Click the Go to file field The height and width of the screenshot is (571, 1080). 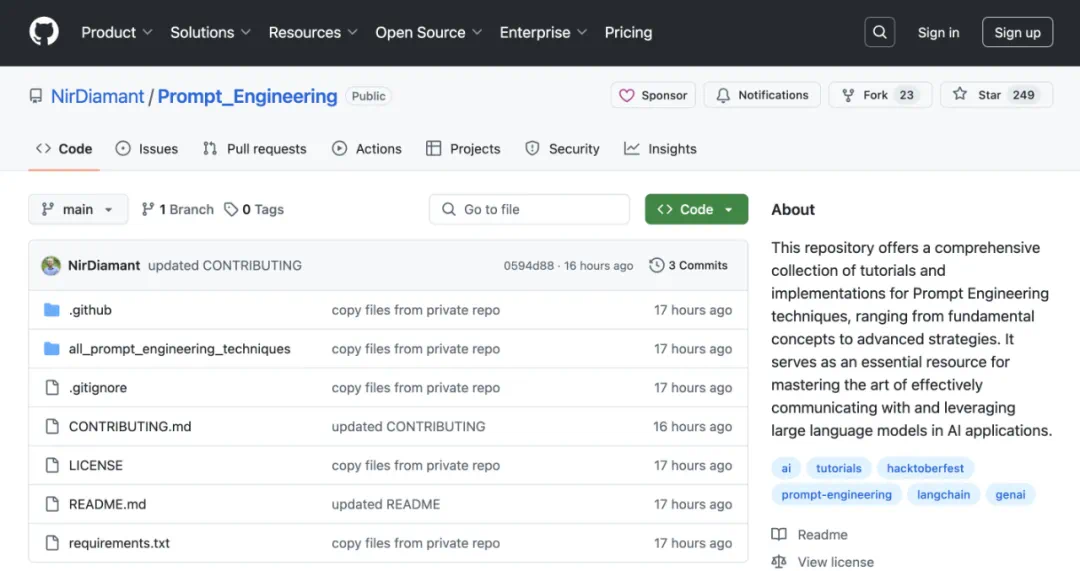pyautogui.click(x=530, y=209)
